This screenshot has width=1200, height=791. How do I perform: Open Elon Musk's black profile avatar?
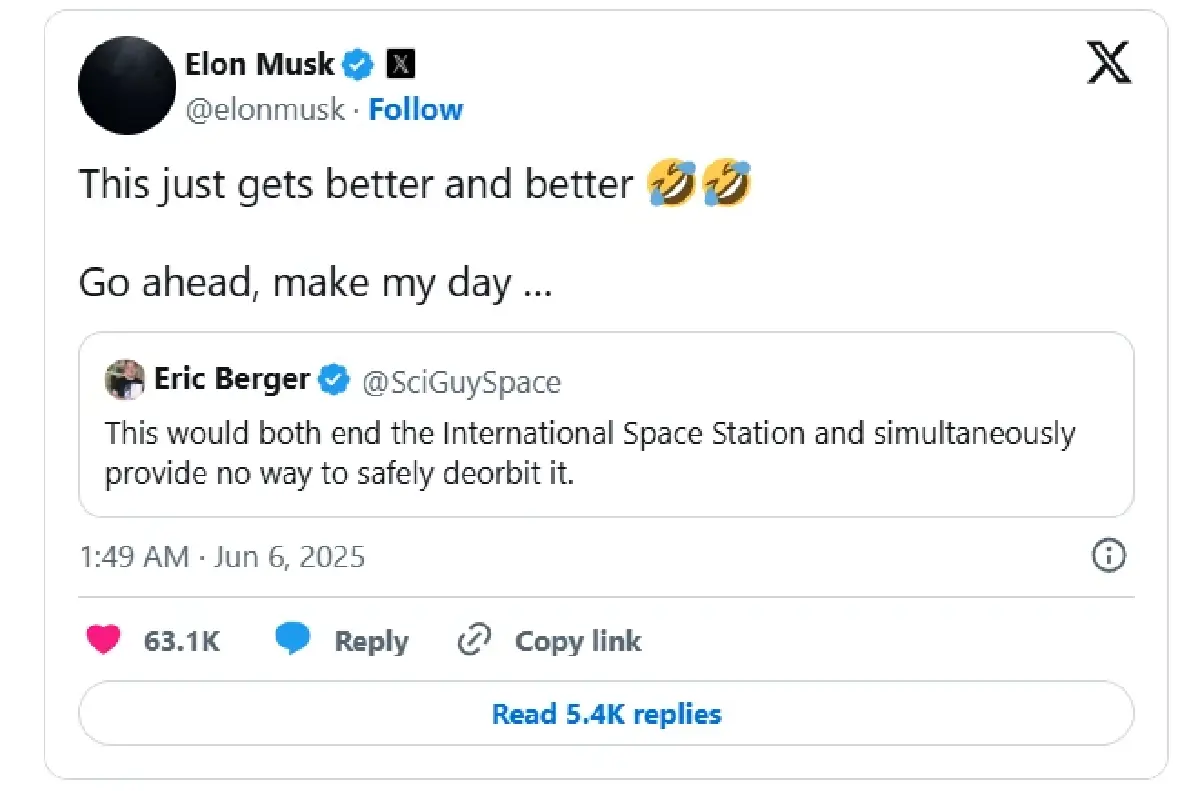pyautogui.click(x=127, y=85)
